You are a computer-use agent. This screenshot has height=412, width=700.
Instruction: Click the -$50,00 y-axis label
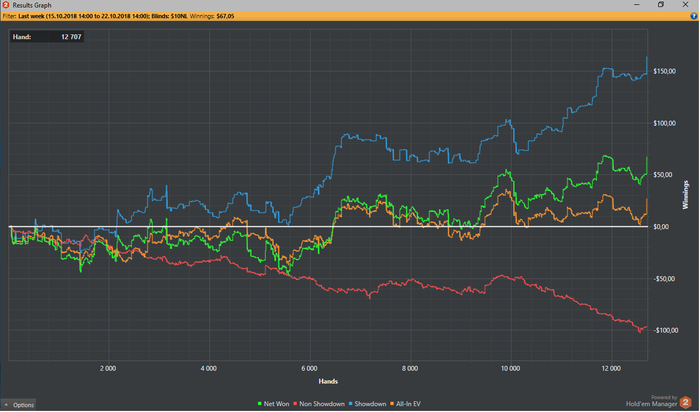click(x=663, y=279)
